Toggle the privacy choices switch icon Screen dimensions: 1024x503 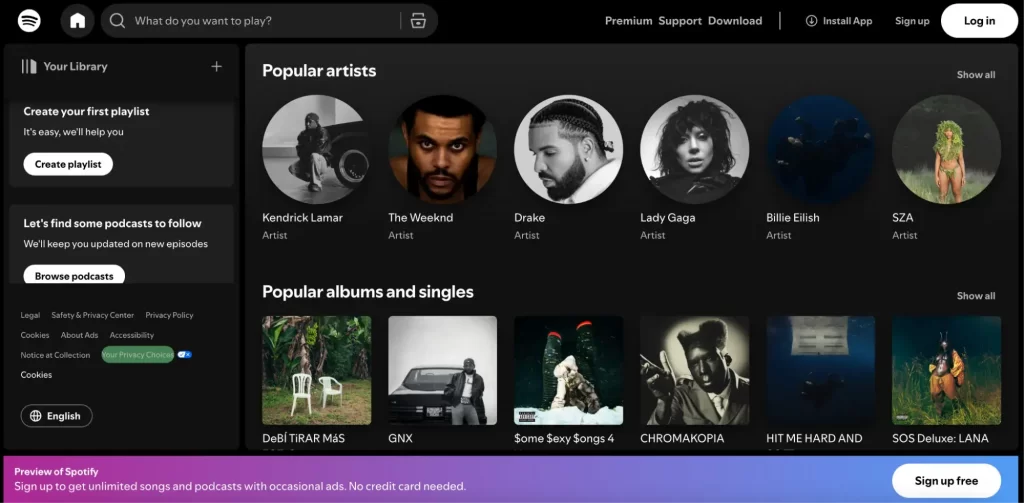pyautogui.click(x=185, y=355)
